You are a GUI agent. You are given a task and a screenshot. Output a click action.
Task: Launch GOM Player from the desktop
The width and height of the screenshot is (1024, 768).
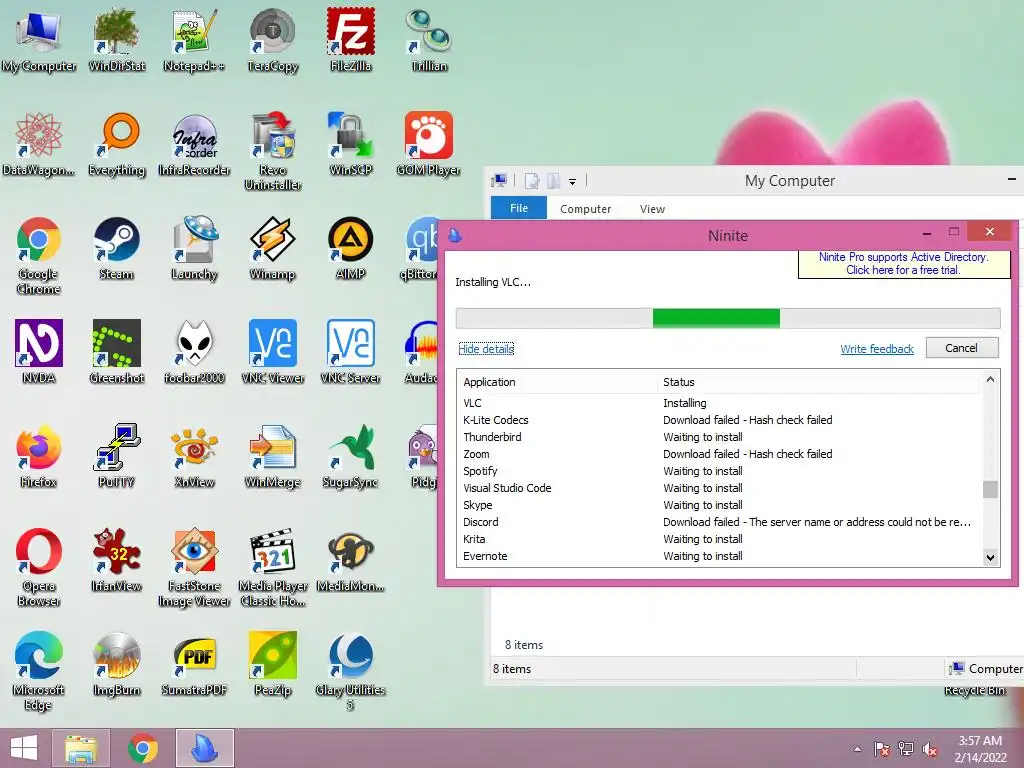click(x=428, y=144)
